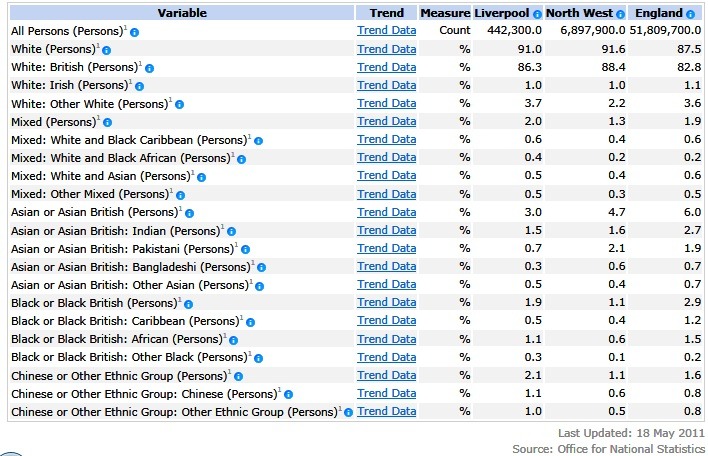Viewport: 708px width, 456px height.
Task: Click info icon beside North West header
Action: pyautogui.click(x=621, y=14)
